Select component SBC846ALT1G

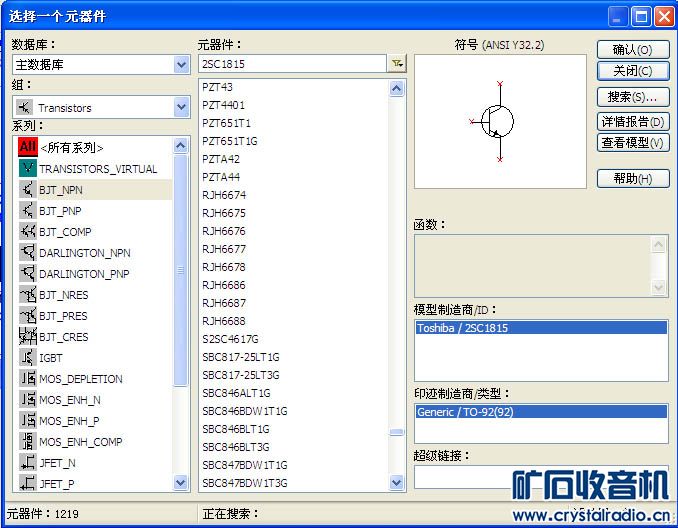pyautogui.click(x=236, y=393)
